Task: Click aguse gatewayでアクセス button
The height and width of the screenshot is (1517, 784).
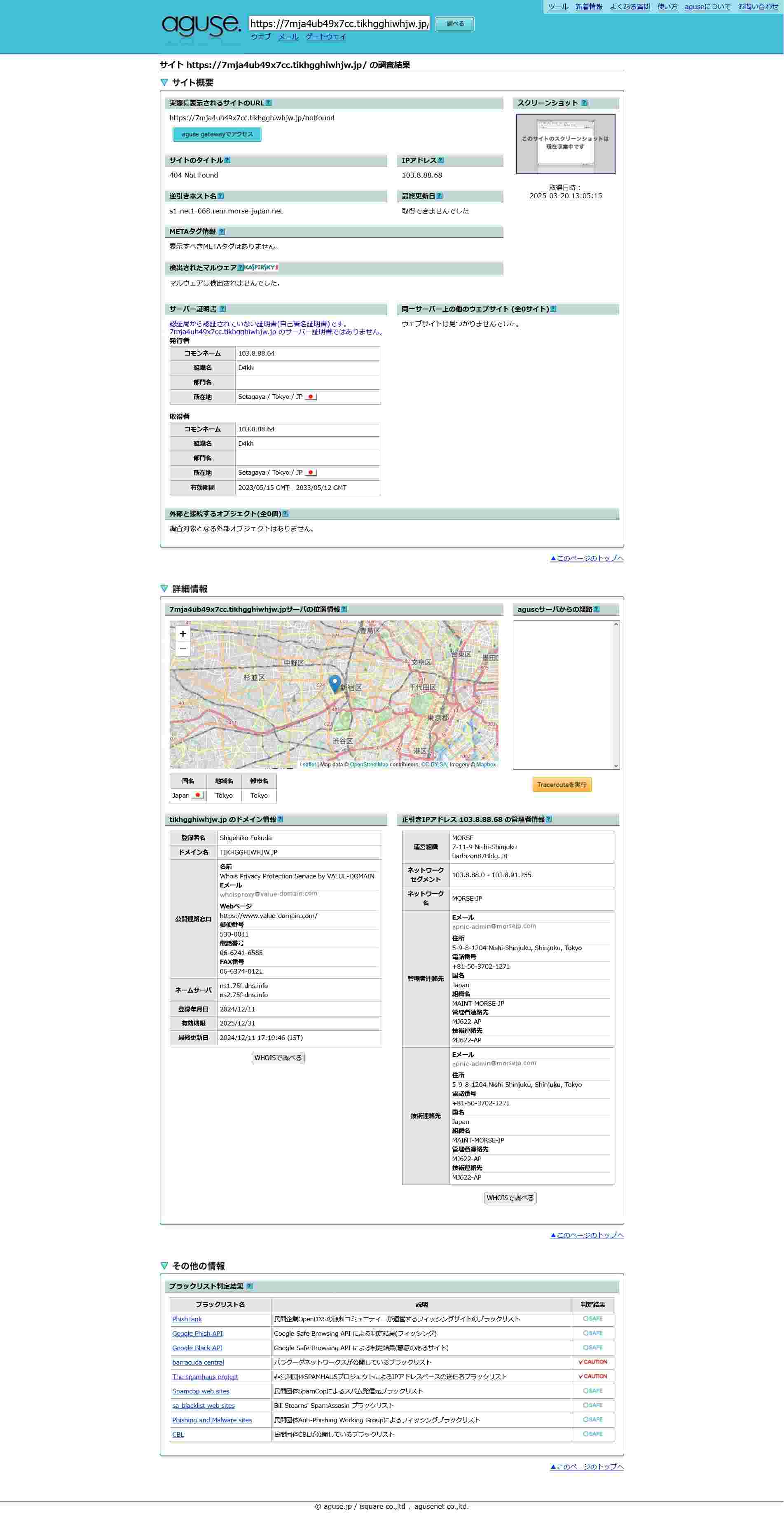Action: pyautogui.click(x=217, y=134)
